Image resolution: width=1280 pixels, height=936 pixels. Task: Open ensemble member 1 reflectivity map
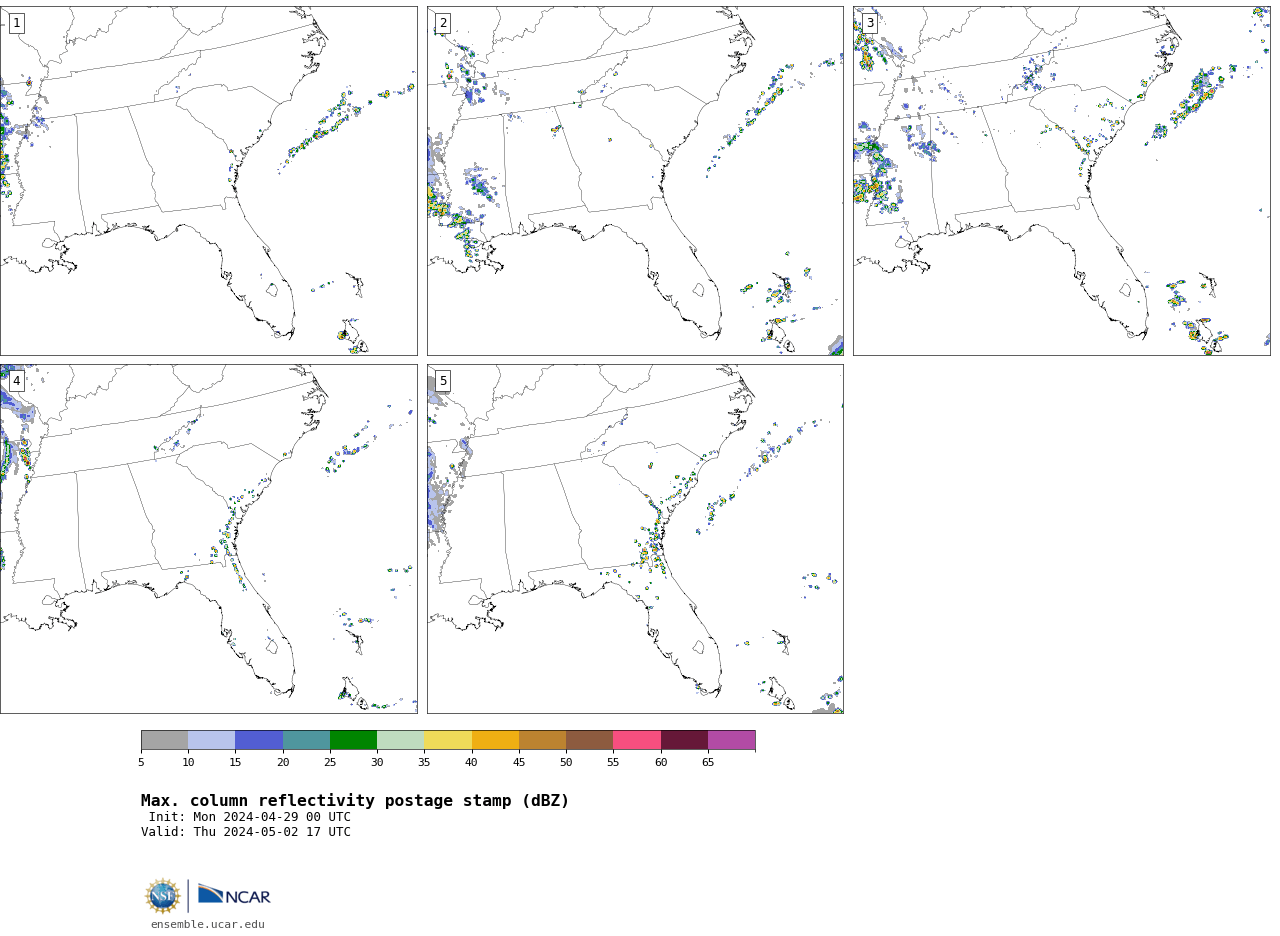209,181
